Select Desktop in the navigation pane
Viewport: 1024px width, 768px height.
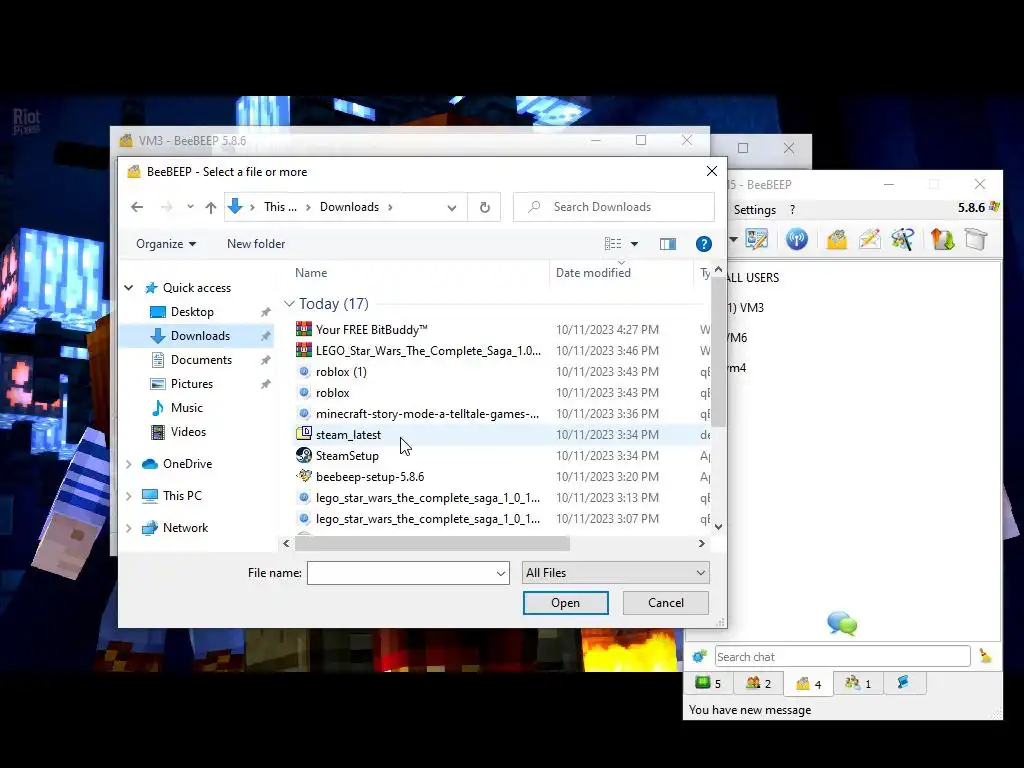pyautogui.click(x=192, y=312)
